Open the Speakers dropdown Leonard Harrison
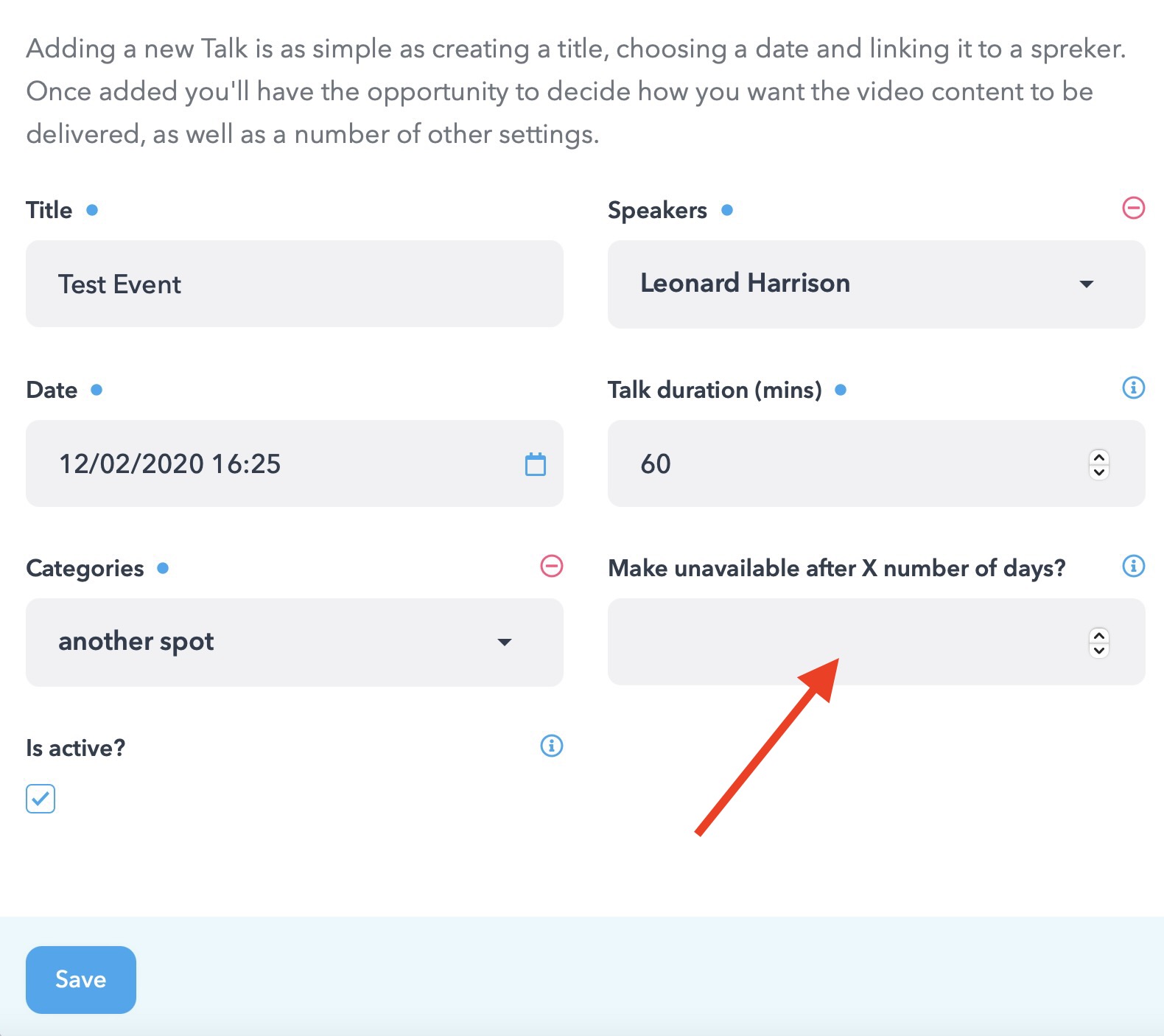Viewport: 1164px width, 1036px height. [x=877, y=284]
